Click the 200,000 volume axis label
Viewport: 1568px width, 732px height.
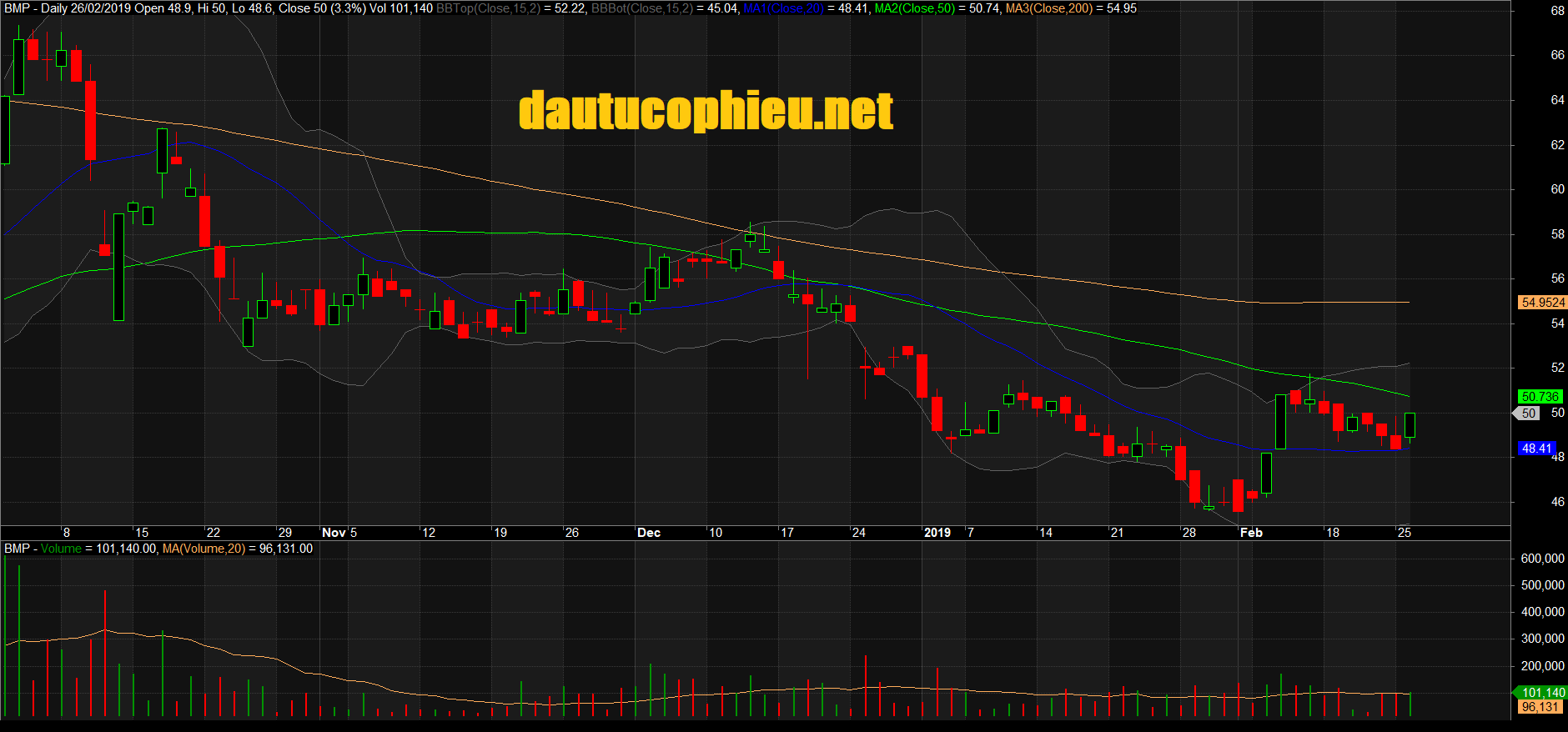[x=1543, y=666]
